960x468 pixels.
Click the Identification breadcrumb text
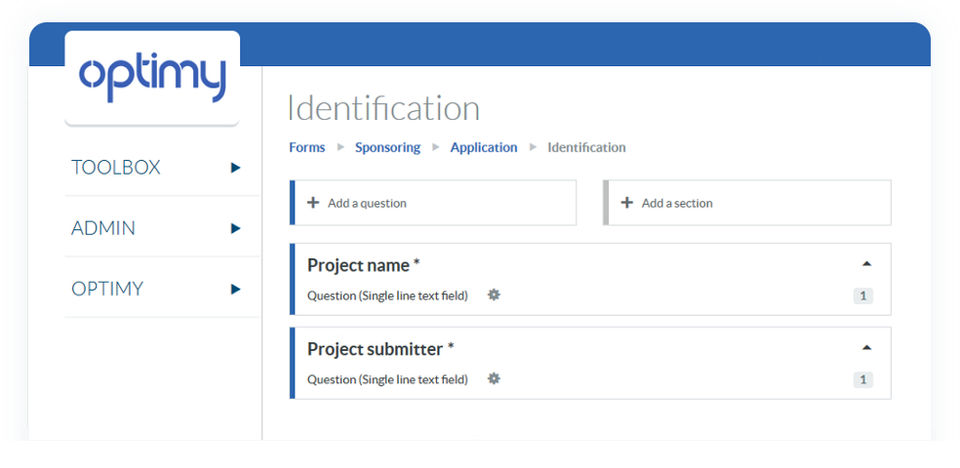tap(587, 148)
